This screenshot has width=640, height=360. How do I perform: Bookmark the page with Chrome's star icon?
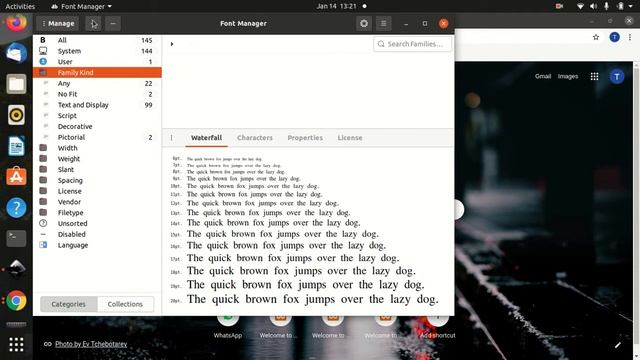596,37
